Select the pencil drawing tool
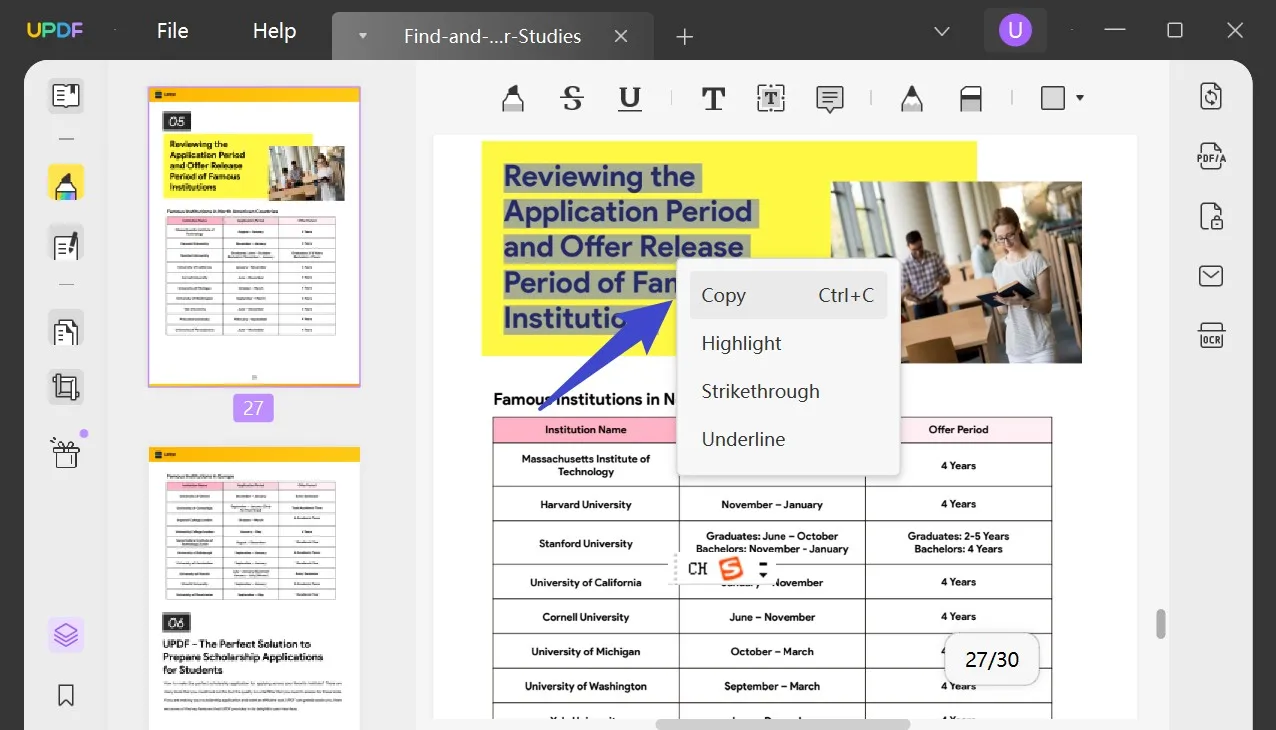The width and height of the screenshot is (1276, 730). click(x=911, y=98)
